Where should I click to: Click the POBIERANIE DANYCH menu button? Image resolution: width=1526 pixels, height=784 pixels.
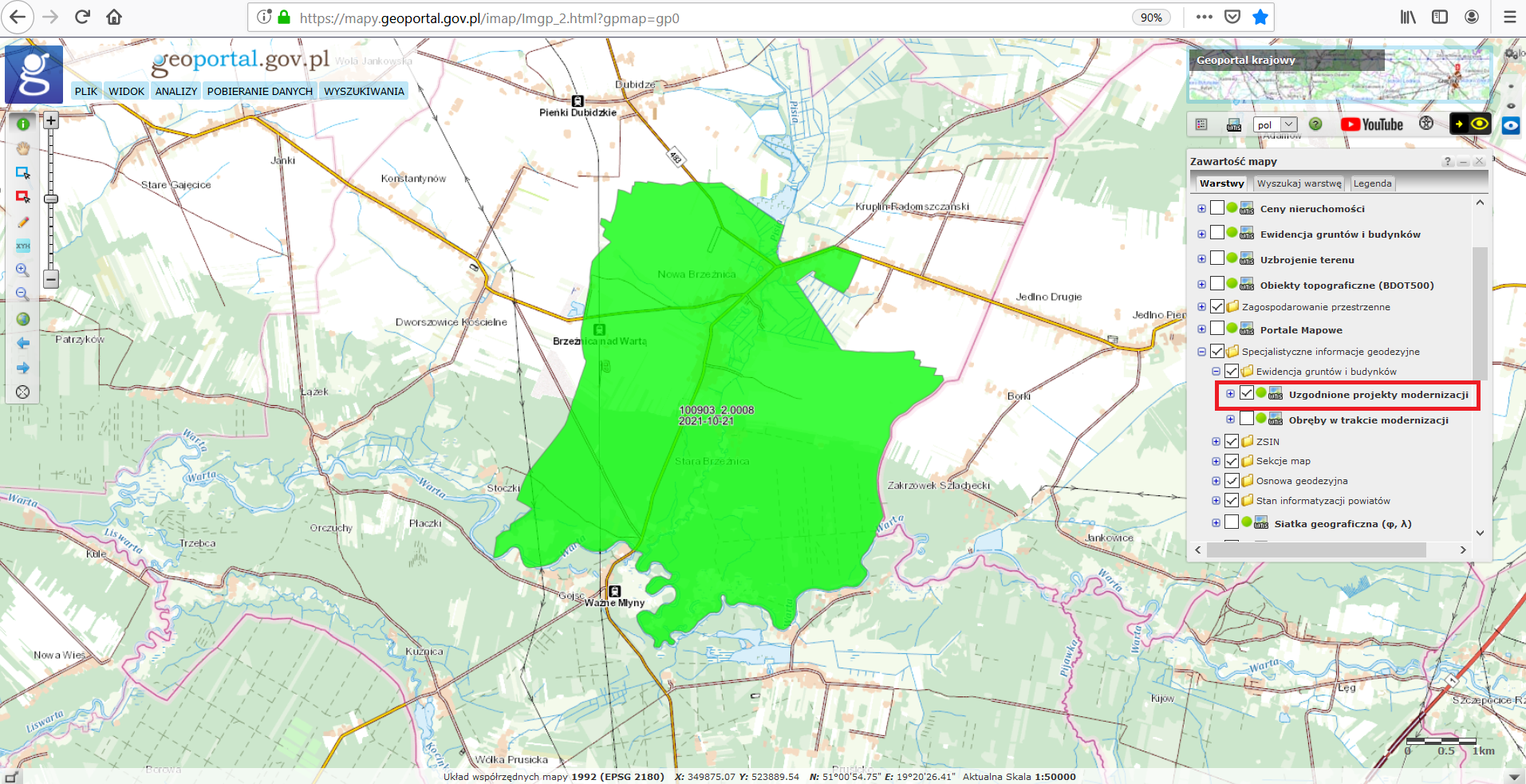coord(259,92)
